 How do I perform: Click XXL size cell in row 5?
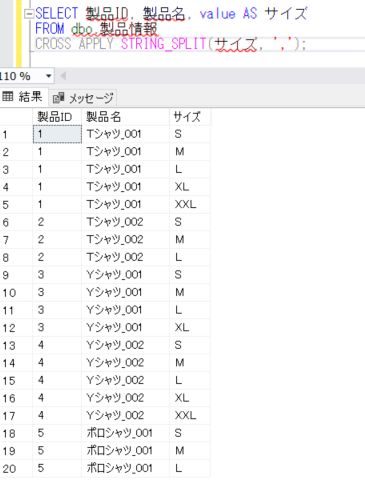(190, 205)
